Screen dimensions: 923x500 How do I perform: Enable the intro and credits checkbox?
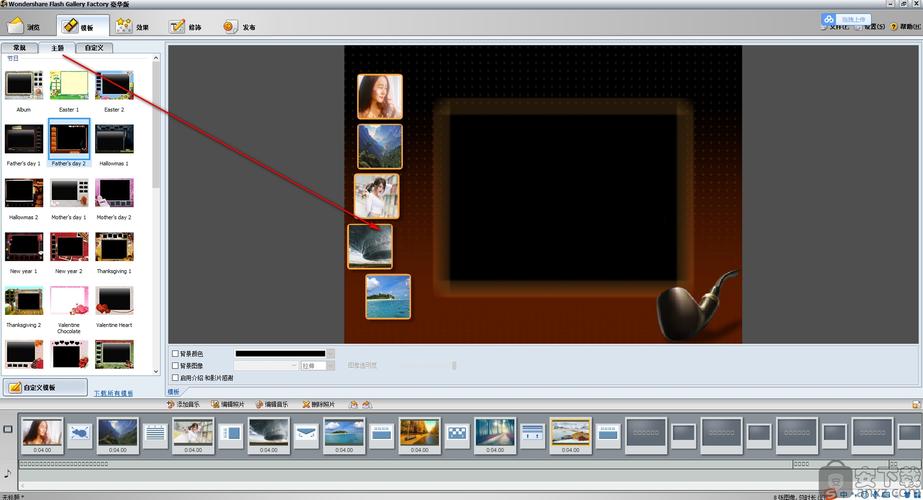175,378
